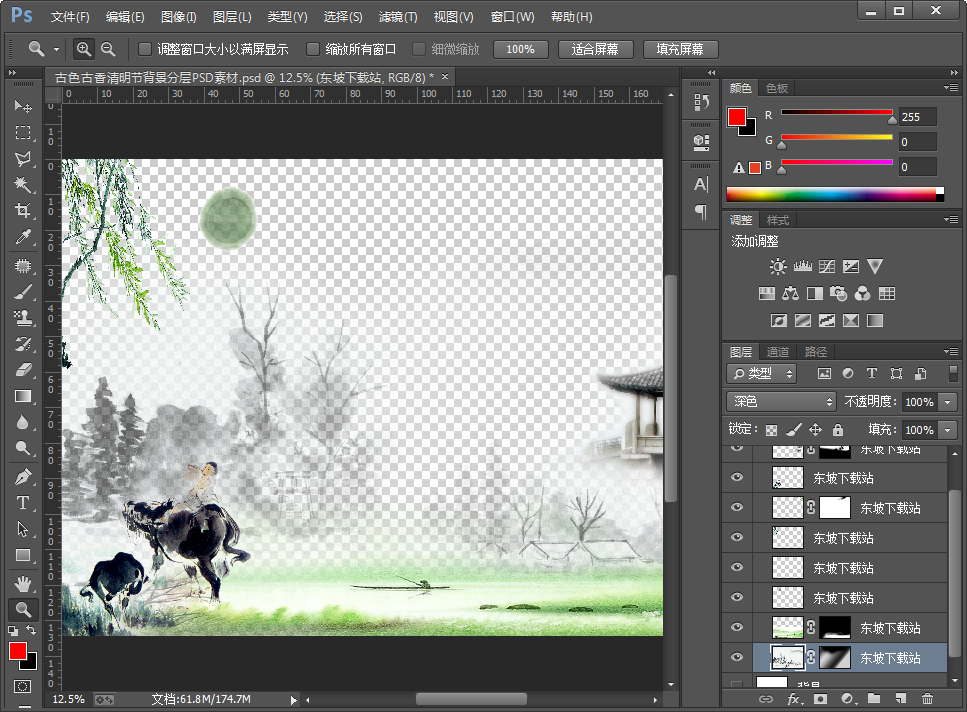Select the Gradient tool
This screenshot has width=967, height=712.
coord(23,396)
